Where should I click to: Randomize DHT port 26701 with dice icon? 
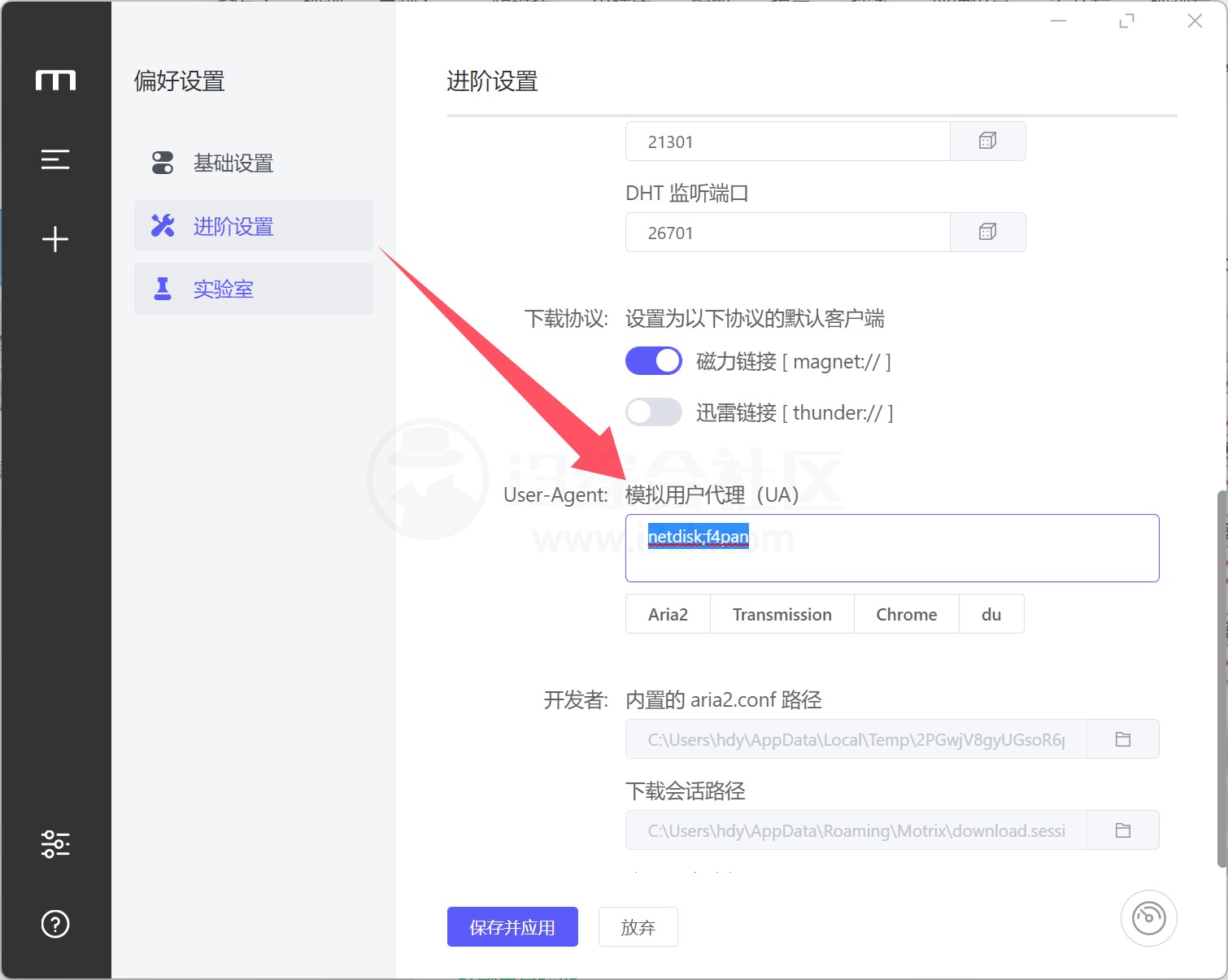(987, 233)
